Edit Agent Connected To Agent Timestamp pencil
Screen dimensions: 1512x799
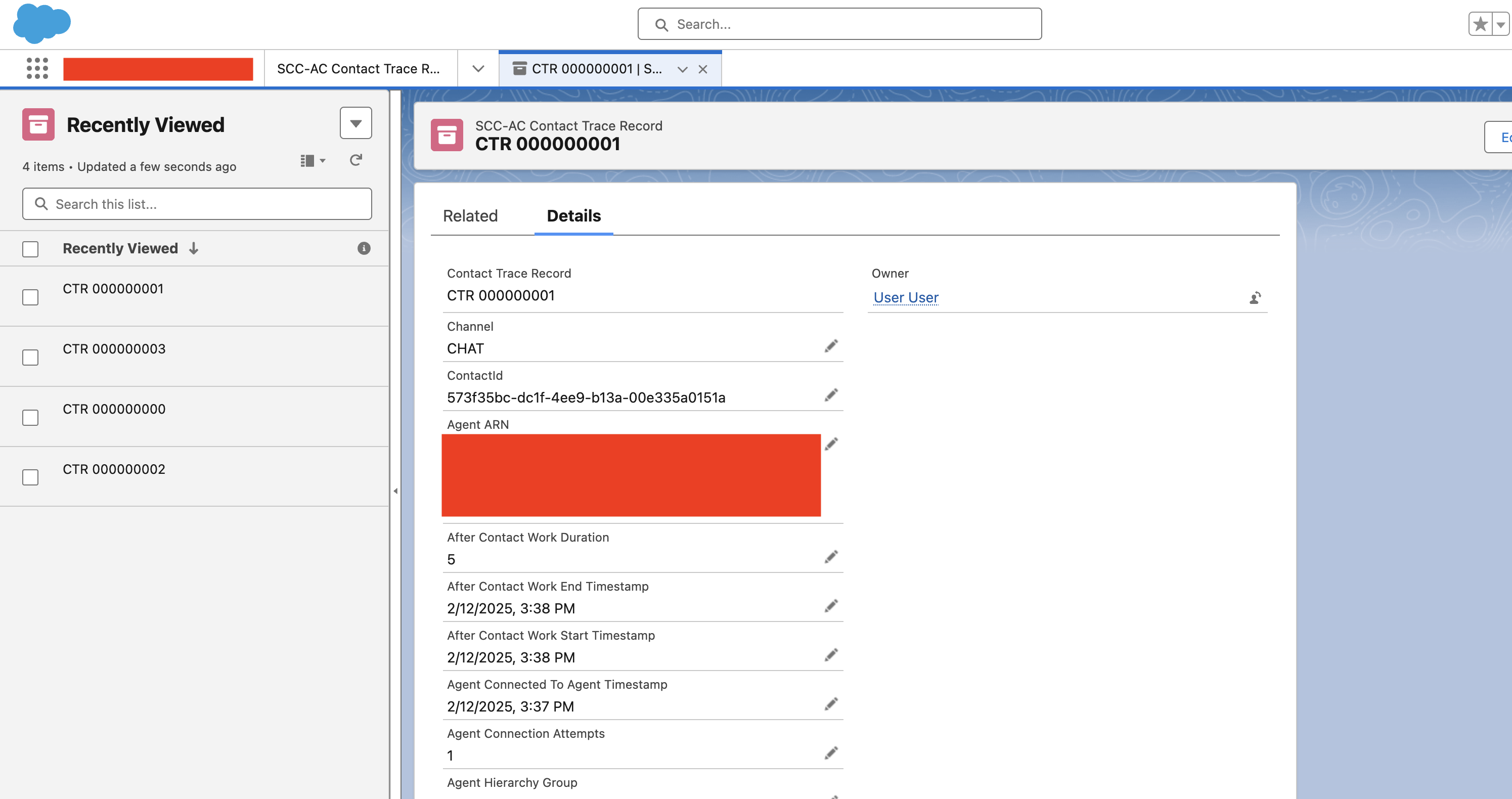pos(830,703)
